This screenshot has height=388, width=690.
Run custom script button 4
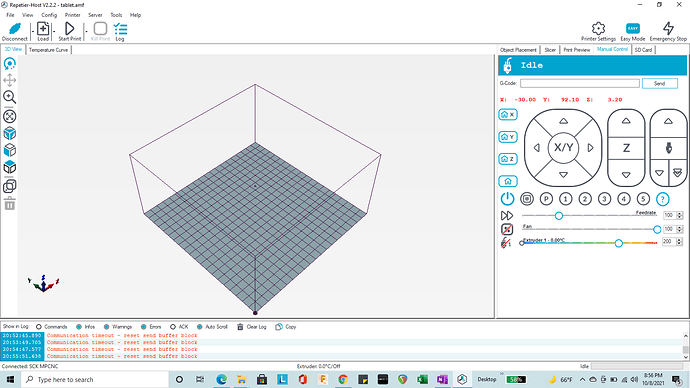[624, 199]
